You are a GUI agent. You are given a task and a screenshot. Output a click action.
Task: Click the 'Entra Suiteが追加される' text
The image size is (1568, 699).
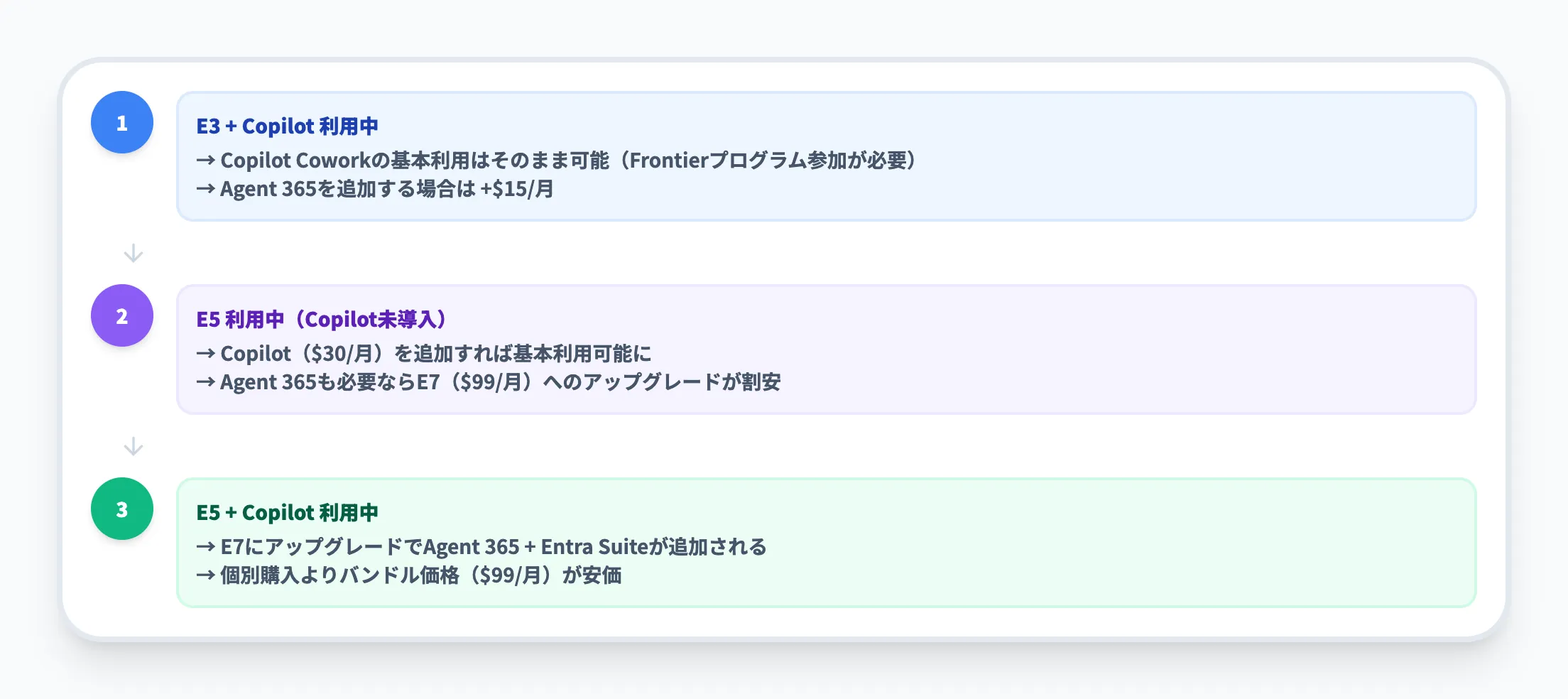pyautogui.click(x=653, y=547)
